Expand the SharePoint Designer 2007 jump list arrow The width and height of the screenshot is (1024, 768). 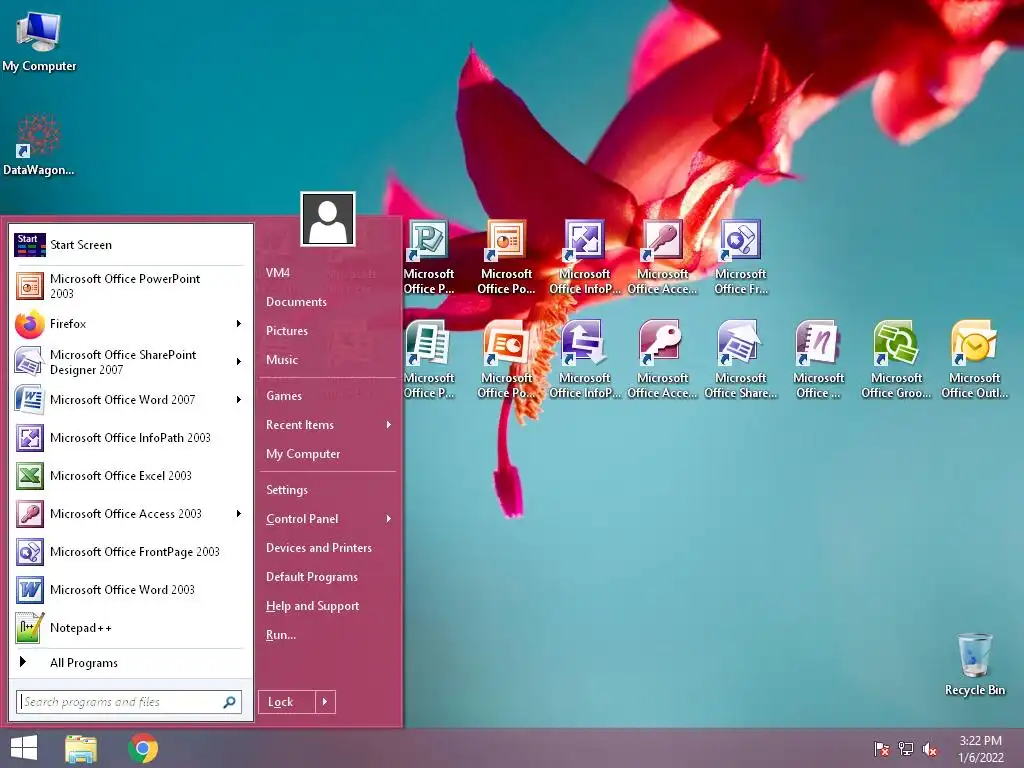239,362
